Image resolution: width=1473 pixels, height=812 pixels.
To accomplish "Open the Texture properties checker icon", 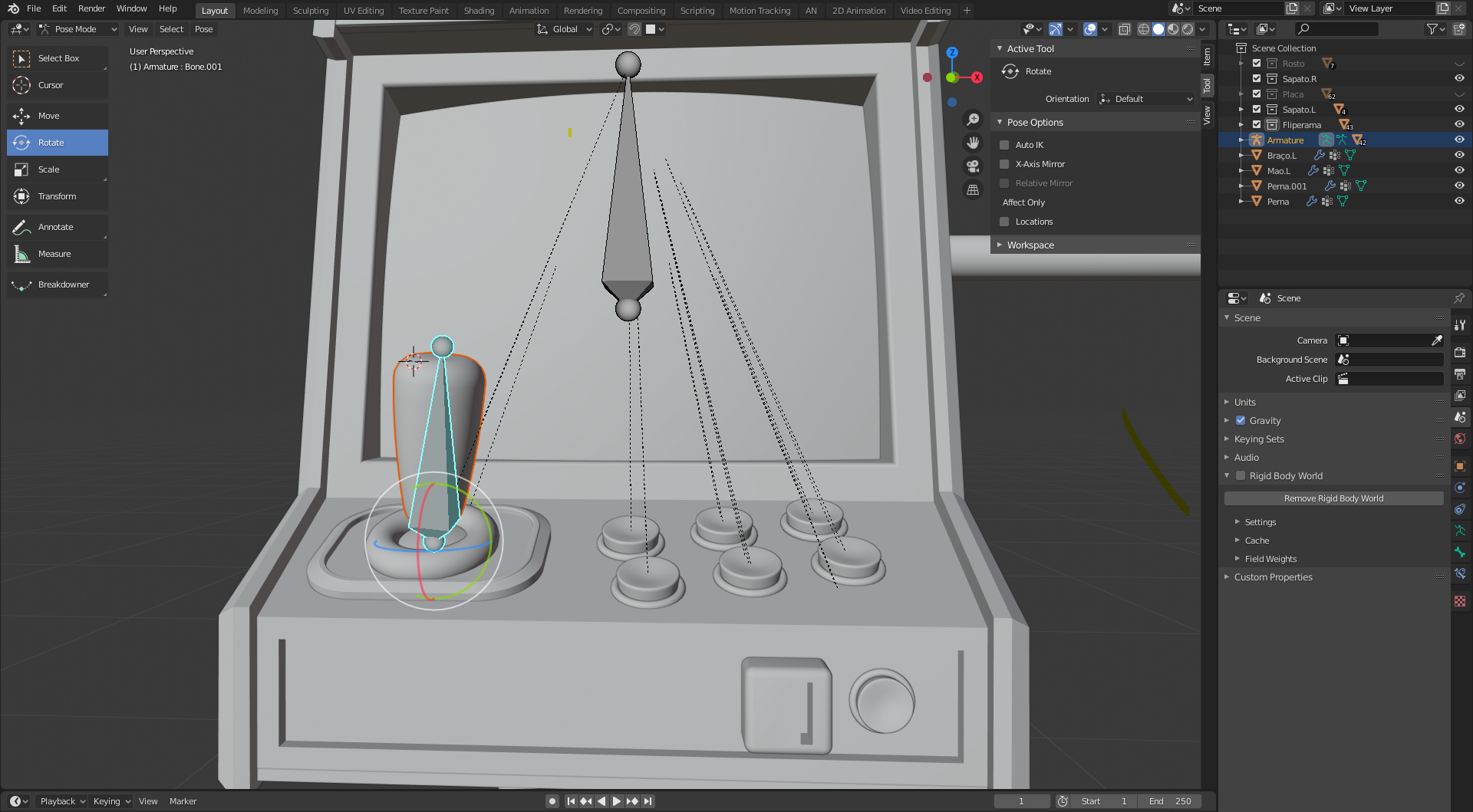I will point(1460,602).
